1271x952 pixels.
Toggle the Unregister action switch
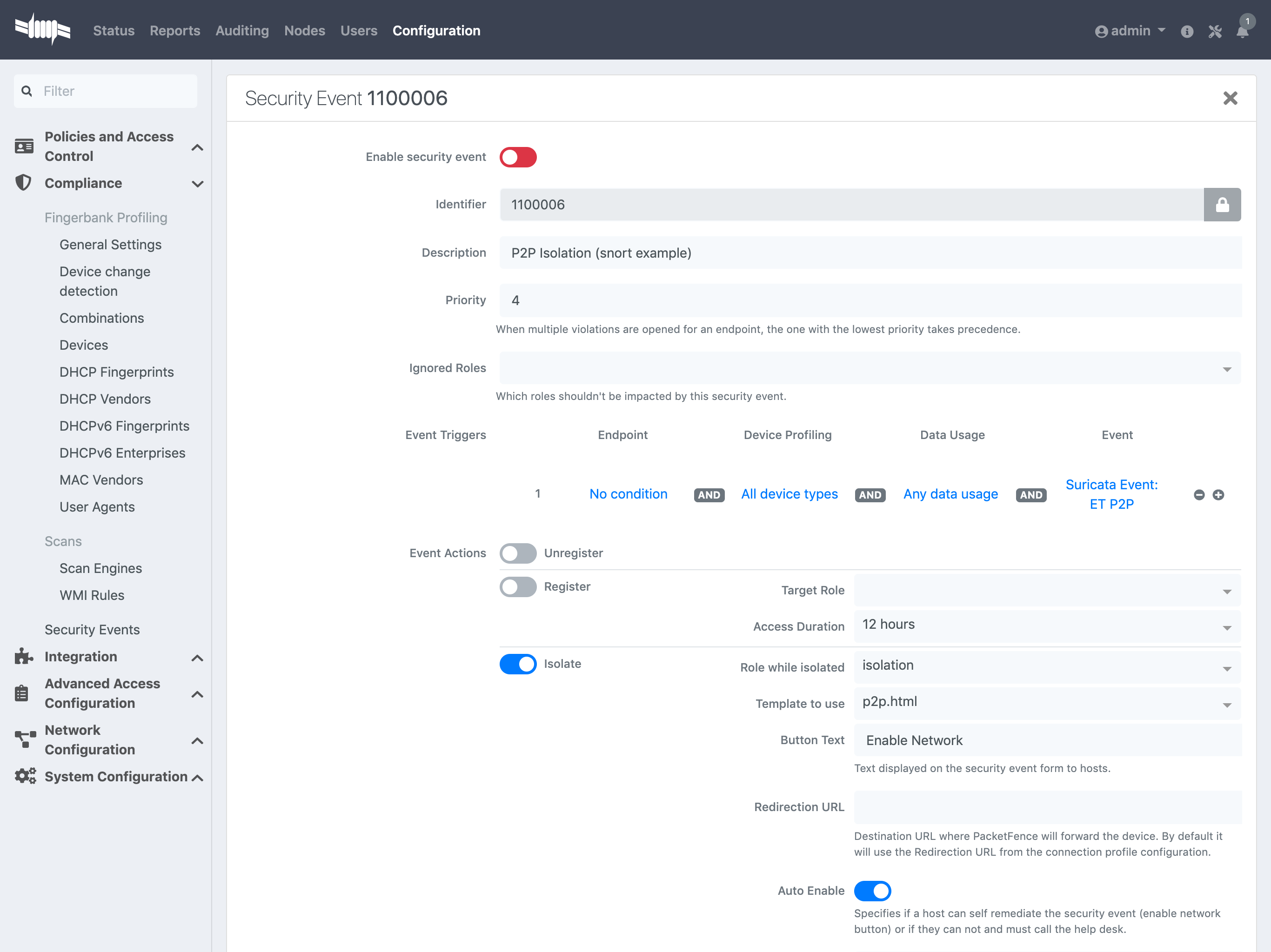point(518,553)
